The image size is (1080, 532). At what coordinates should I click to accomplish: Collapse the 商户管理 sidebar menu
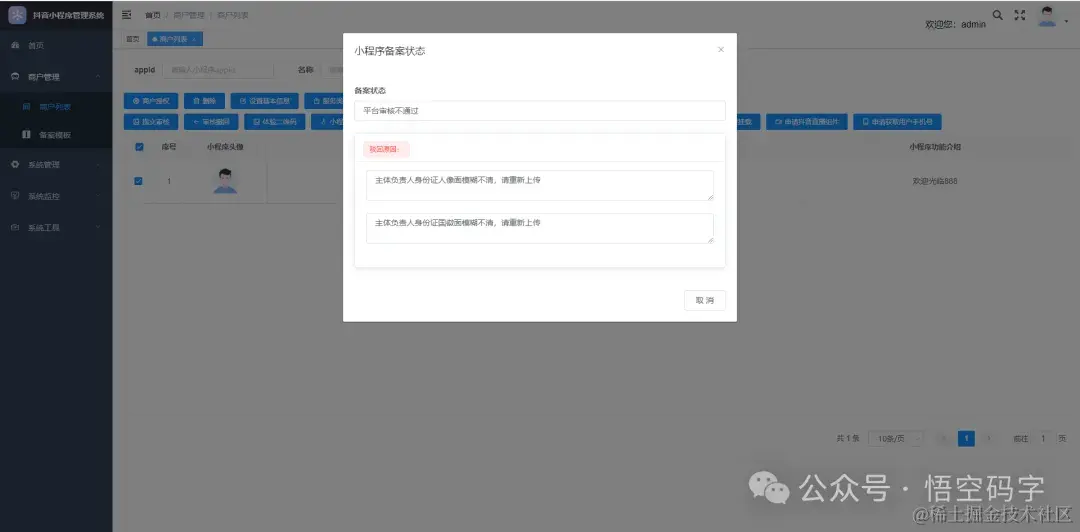click(x=56, y=77)
